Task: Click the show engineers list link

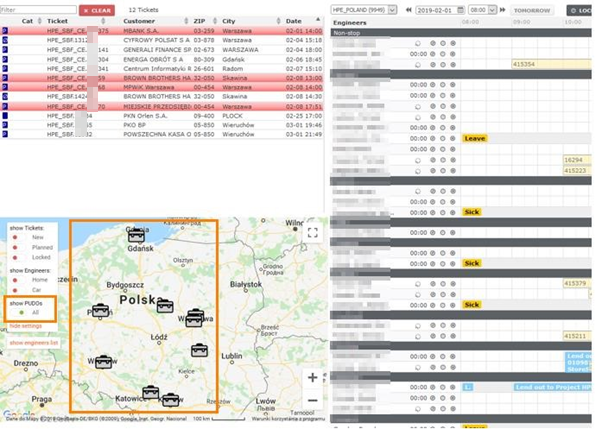Action: (x=34, y=343)
